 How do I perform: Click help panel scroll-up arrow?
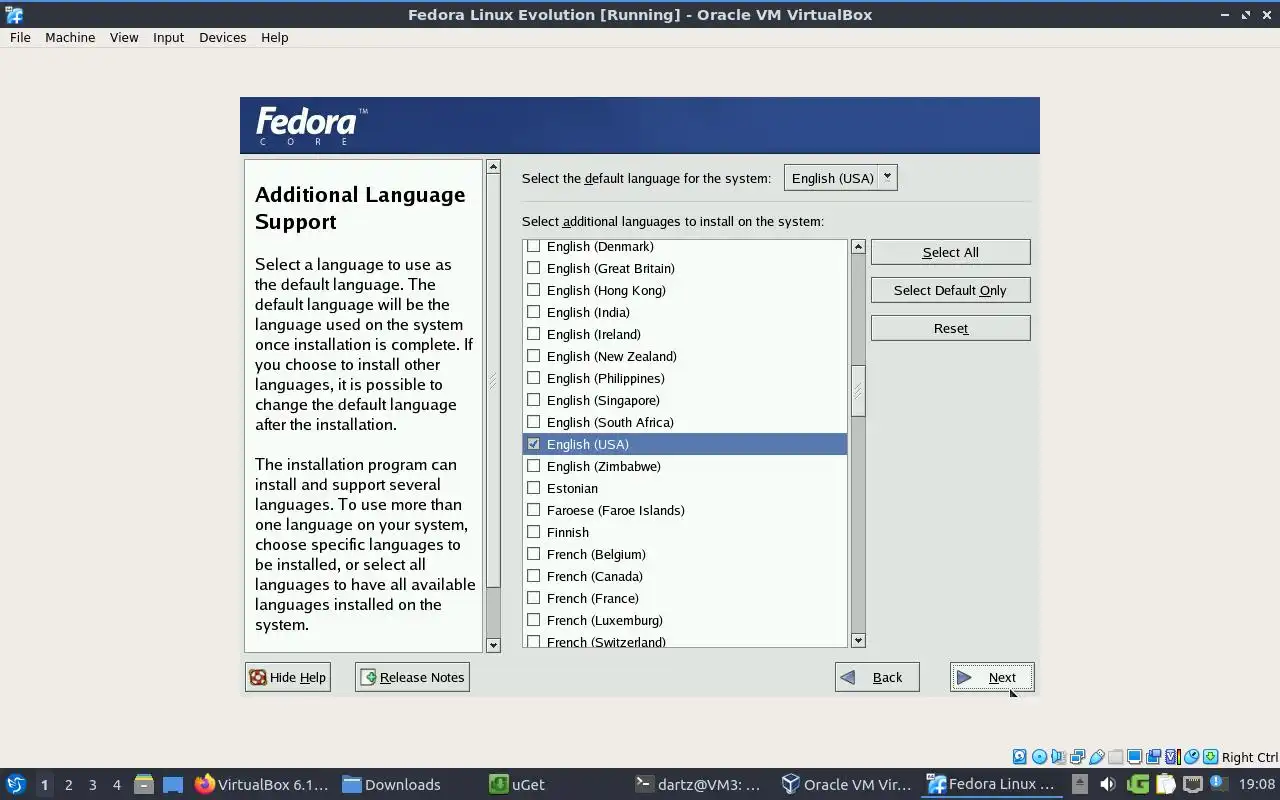[x=493, y=167]
